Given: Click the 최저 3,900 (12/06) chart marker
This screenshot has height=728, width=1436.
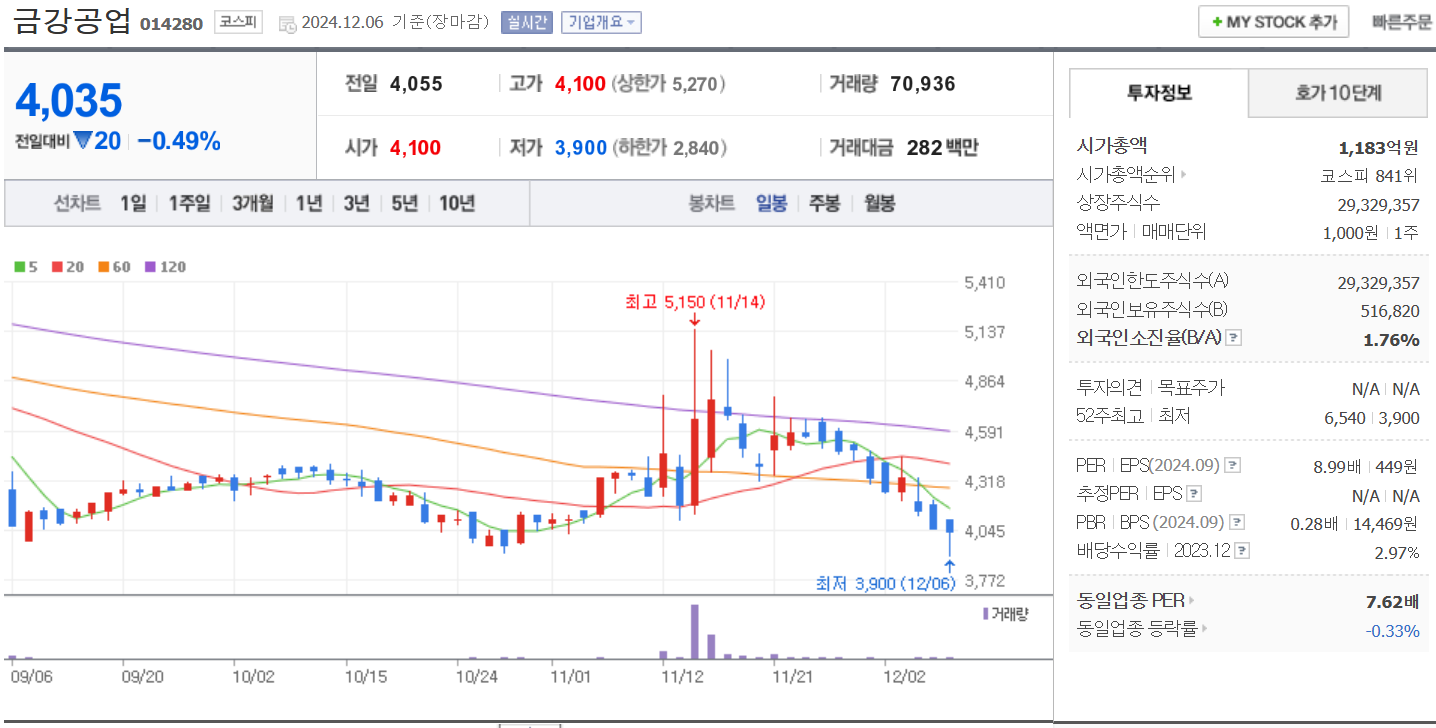Looking at the screenshot, I should pyautogui.click(x=888, y=583).
